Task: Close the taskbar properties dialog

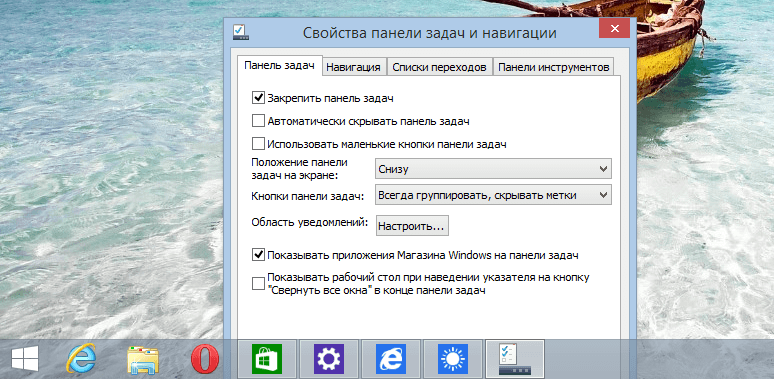Action: [x=614, y=29]
